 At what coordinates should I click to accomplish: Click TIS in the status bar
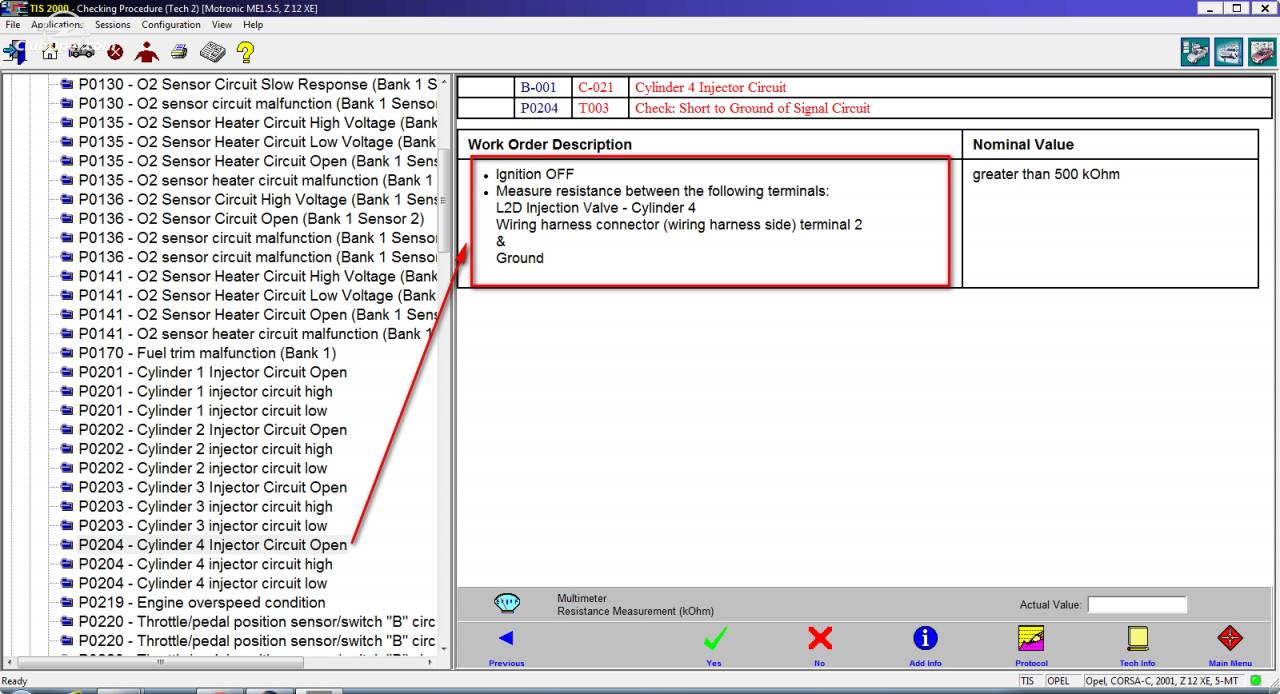pos(1028,681)
